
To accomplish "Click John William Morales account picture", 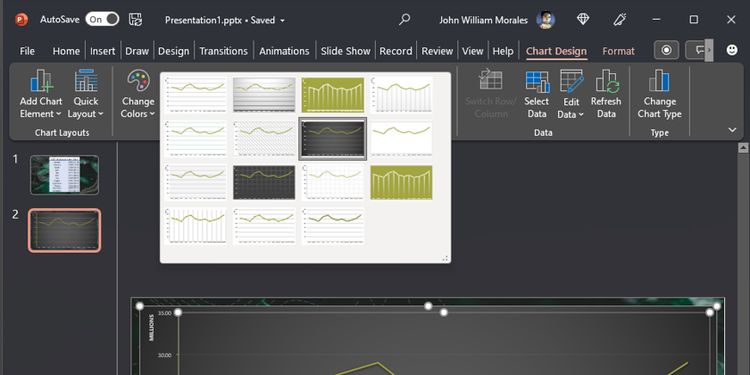I will pyautogui.click(x=545, y=20).
